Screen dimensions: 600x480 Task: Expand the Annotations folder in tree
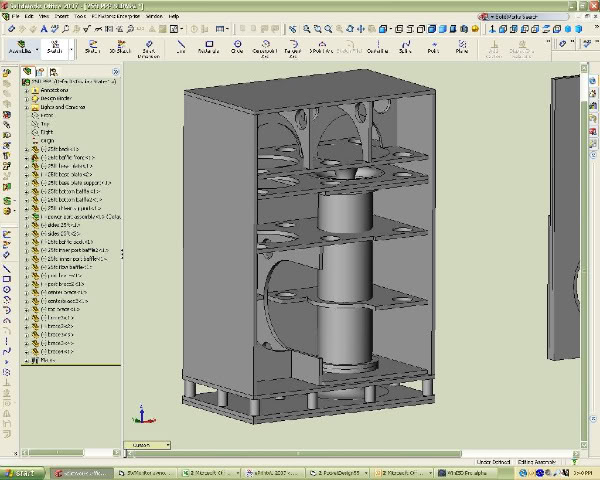27,90
